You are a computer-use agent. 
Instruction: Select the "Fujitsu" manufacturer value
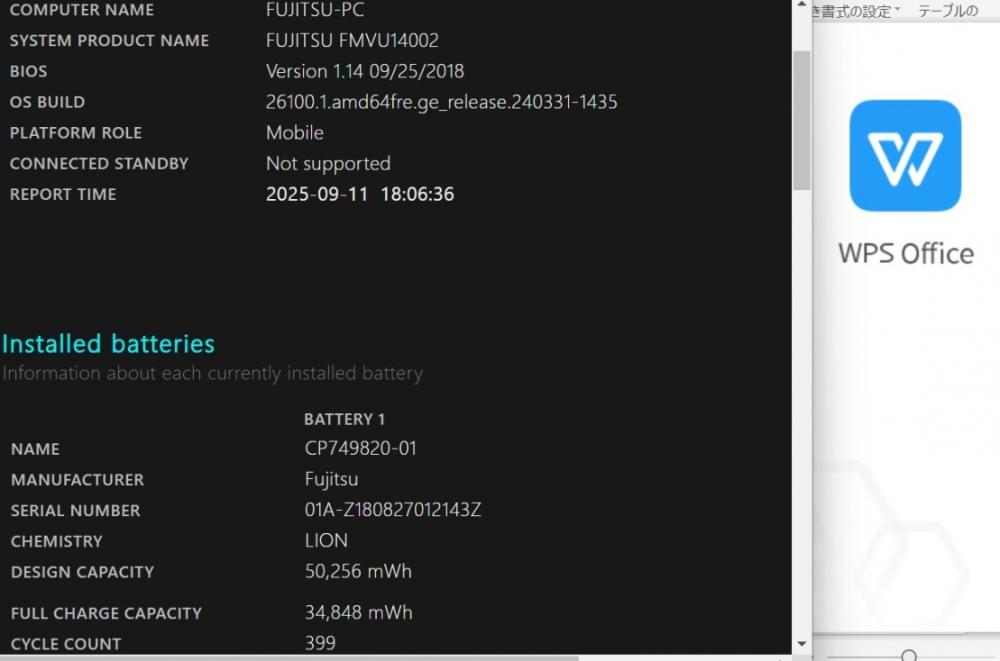click(331, 479)
